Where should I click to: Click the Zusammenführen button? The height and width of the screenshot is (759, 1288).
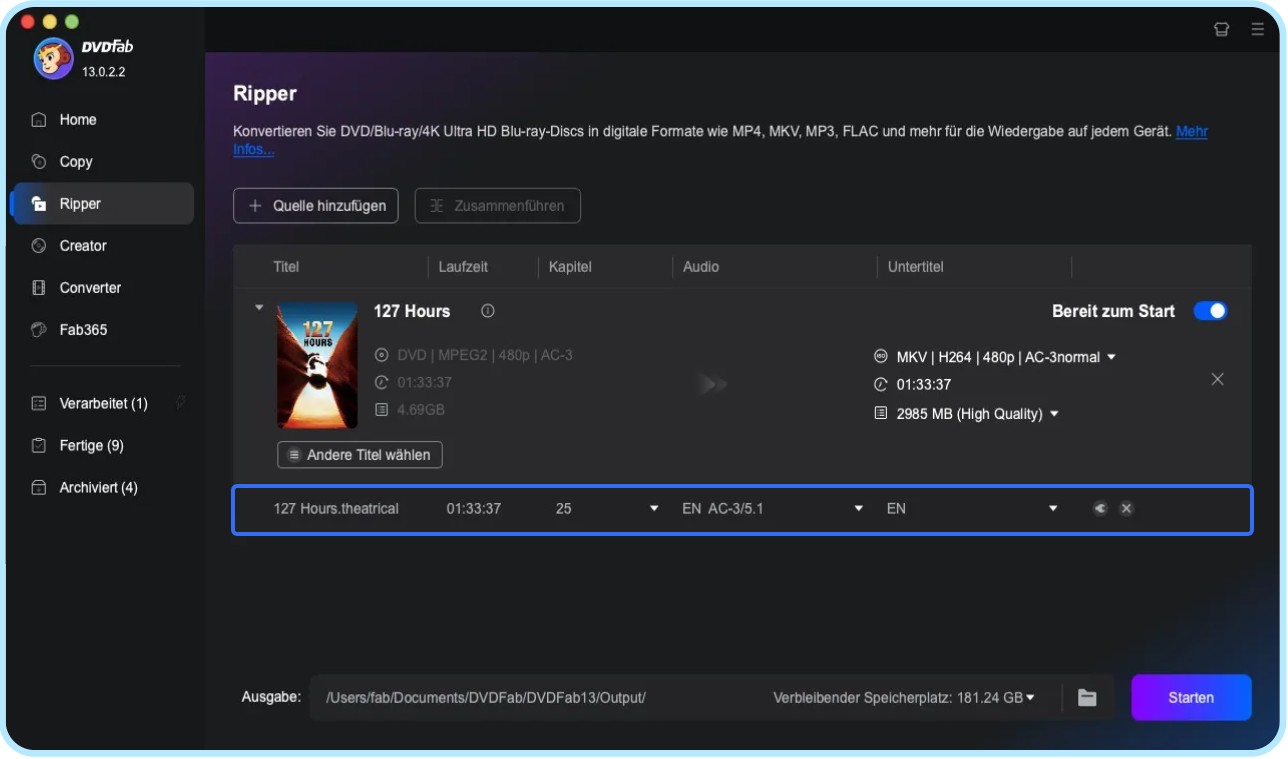click(x=498, y=206)
